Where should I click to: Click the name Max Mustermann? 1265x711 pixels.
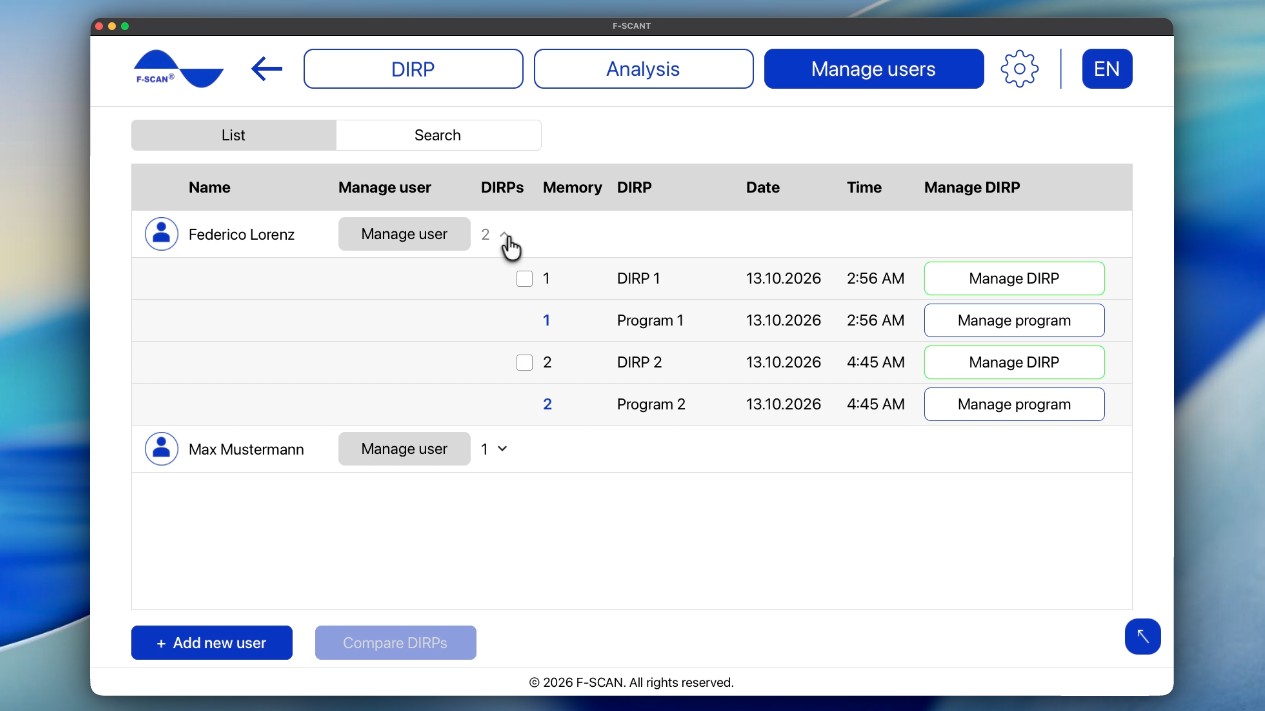tap(246, 450)
